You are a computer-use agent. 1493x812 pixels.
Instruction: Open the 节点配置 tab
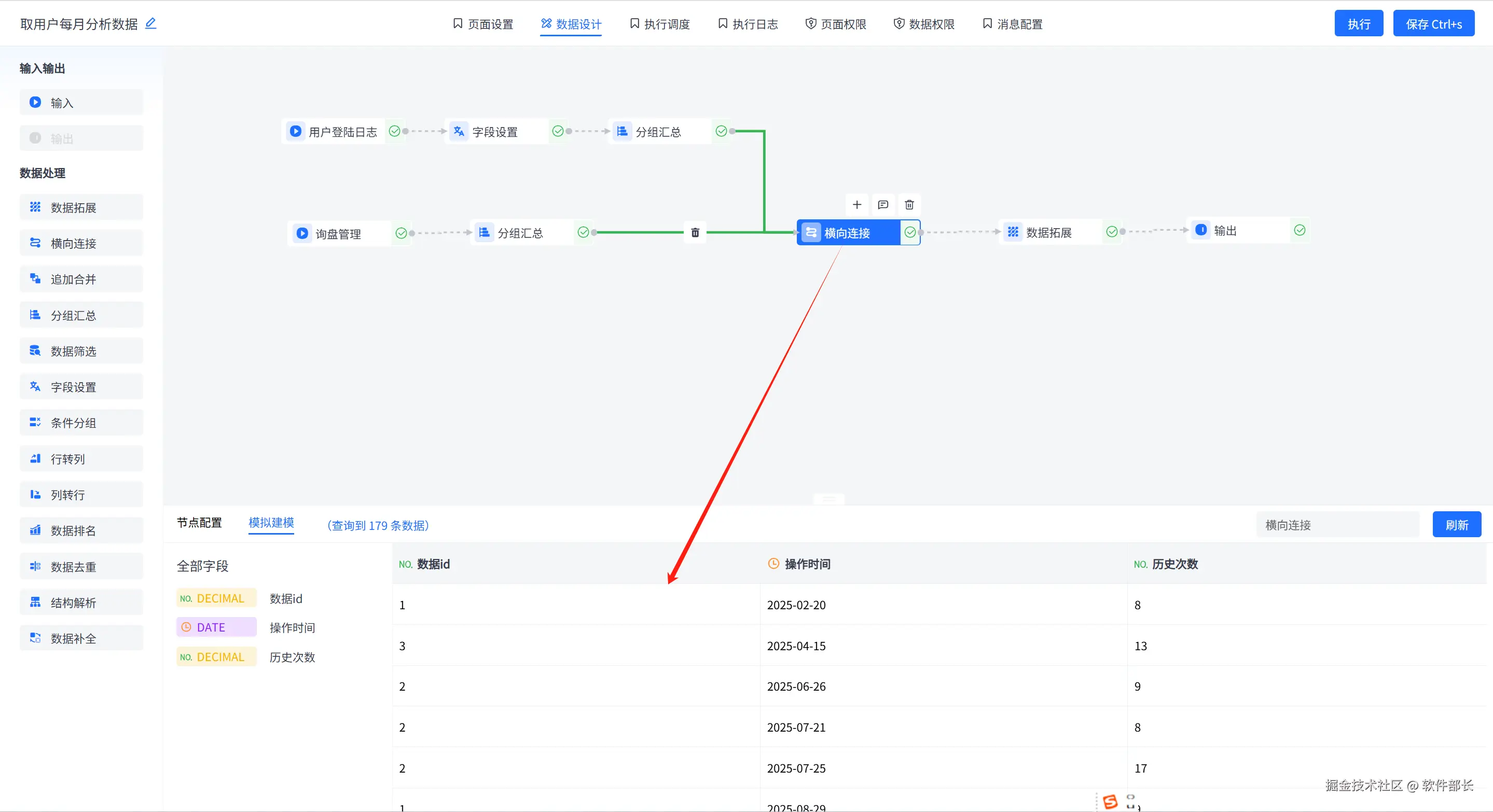199,523
